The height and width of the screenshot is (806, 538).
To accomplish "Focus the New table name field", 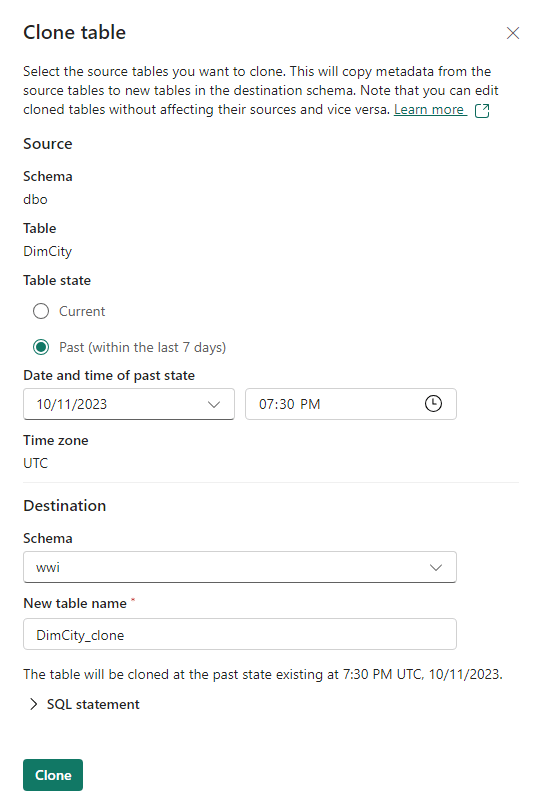I will click(x=239, y=634).
